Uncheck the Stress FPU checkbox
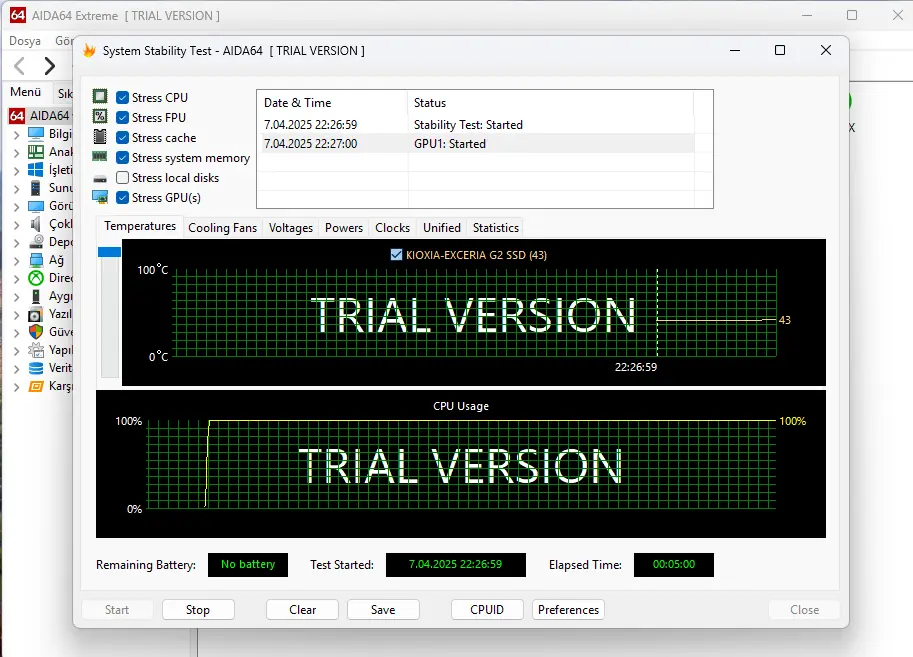This screenshot has height=657, width=913. pyautogui.click(x=122, y=118)
